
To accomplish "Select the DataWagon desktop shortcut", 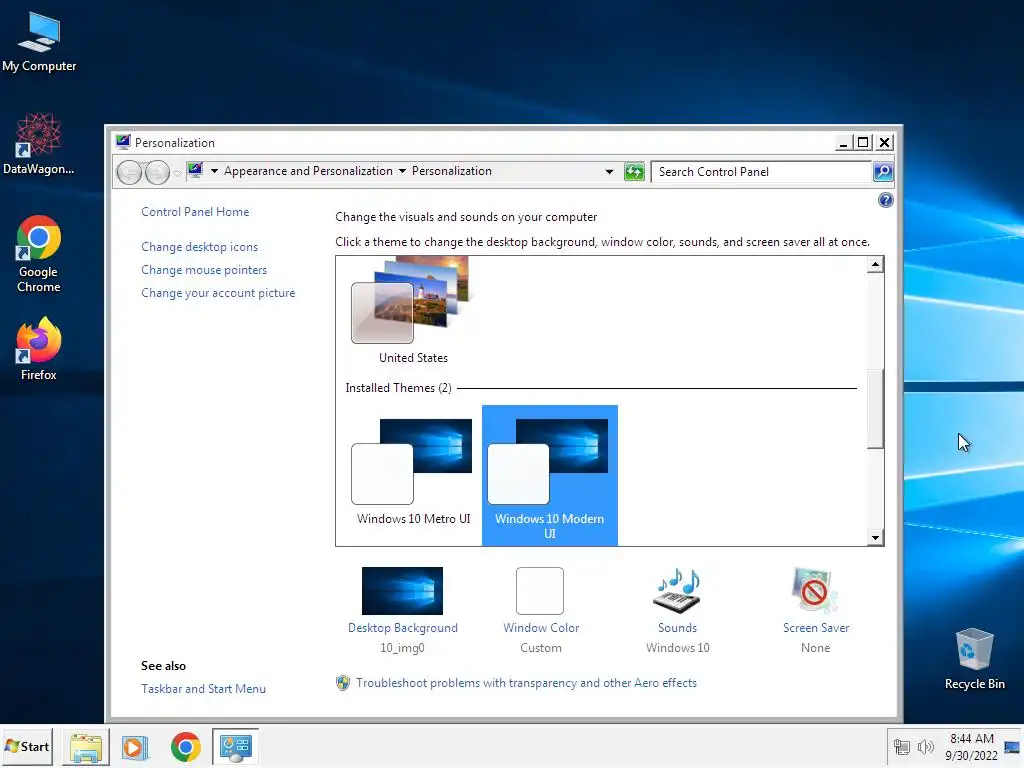I will coord(39,143).
